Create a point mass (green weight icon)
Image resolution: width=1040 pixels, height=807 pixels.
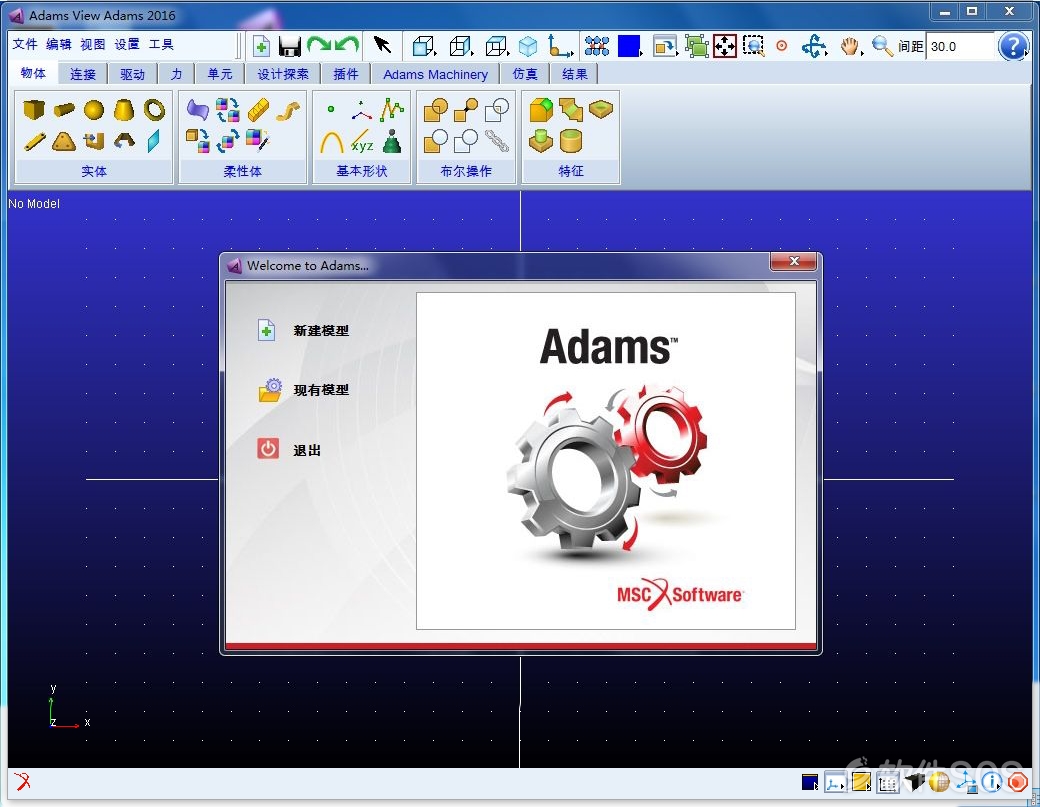(393, 141)
